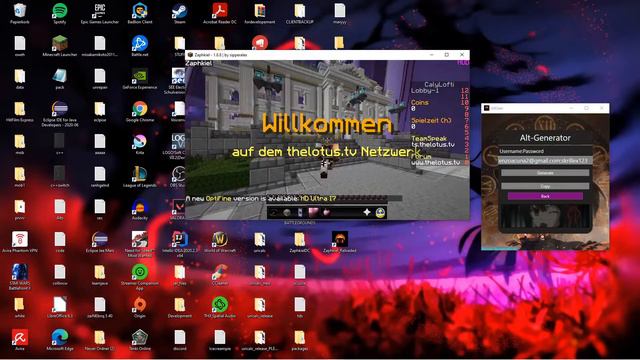Screen dimensions: 640x360
Task: Open the Battle.net shortcut
Action: (x=140, y=44)
